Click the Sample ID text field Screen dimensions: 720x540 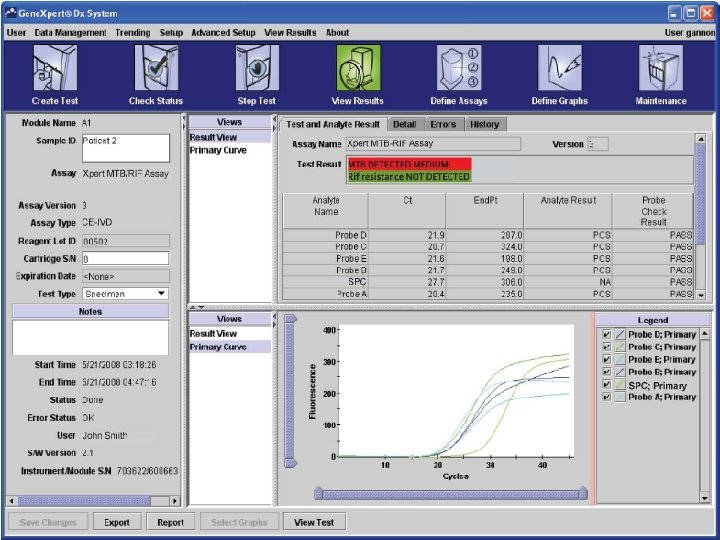point(126,148)
